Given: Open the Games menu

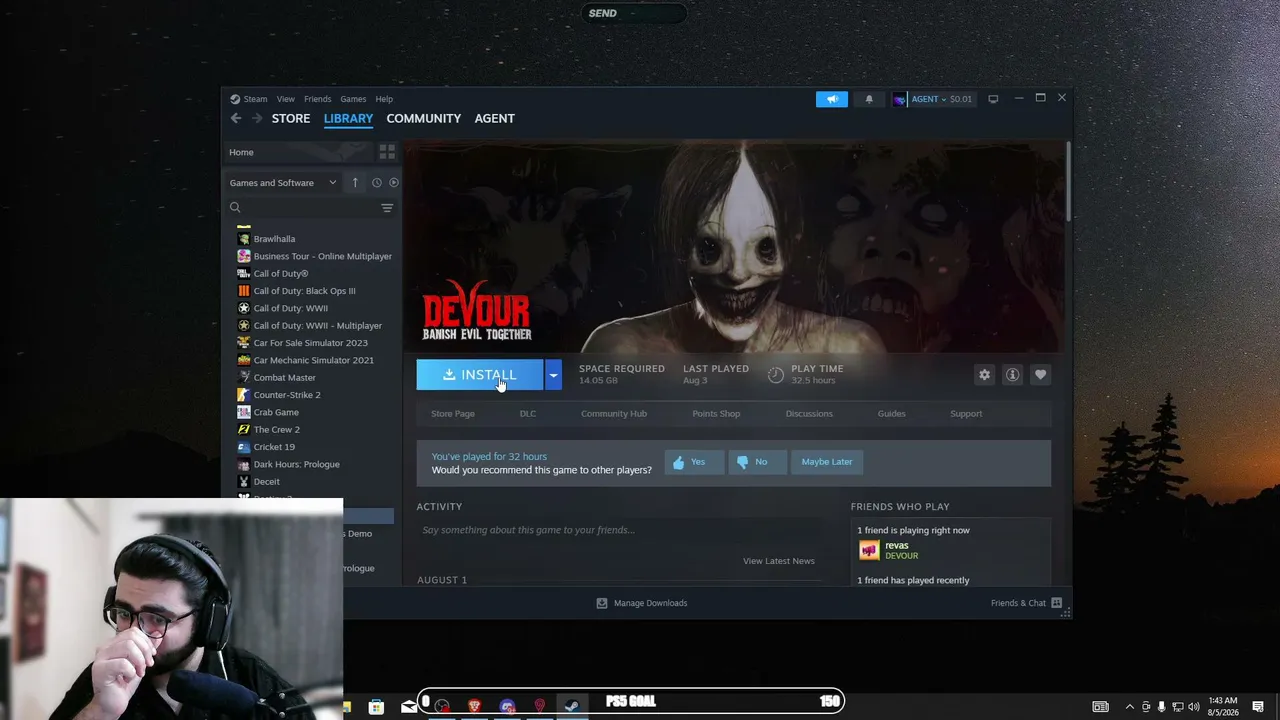Looking at the screenshot, I should click(x=353, y=99).
